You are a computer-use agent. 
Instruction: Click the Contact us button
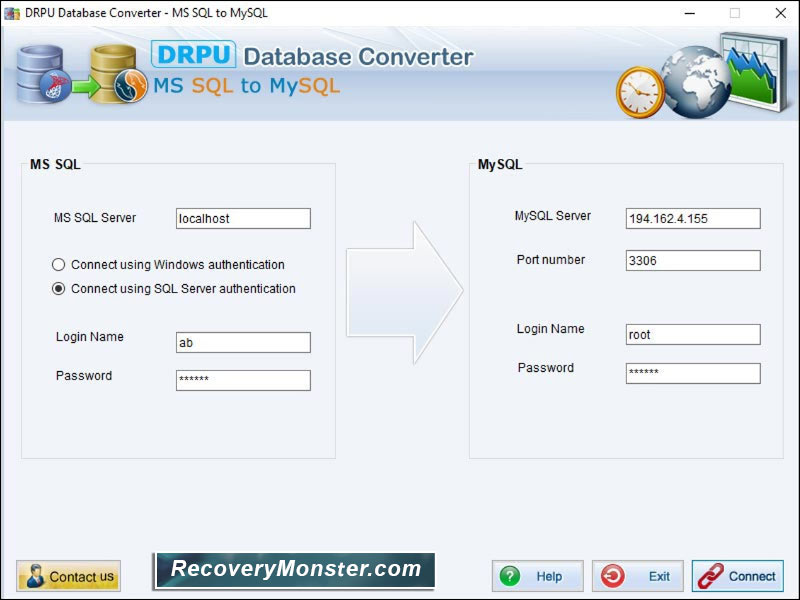pyautogui.click(x=66, y=575)
